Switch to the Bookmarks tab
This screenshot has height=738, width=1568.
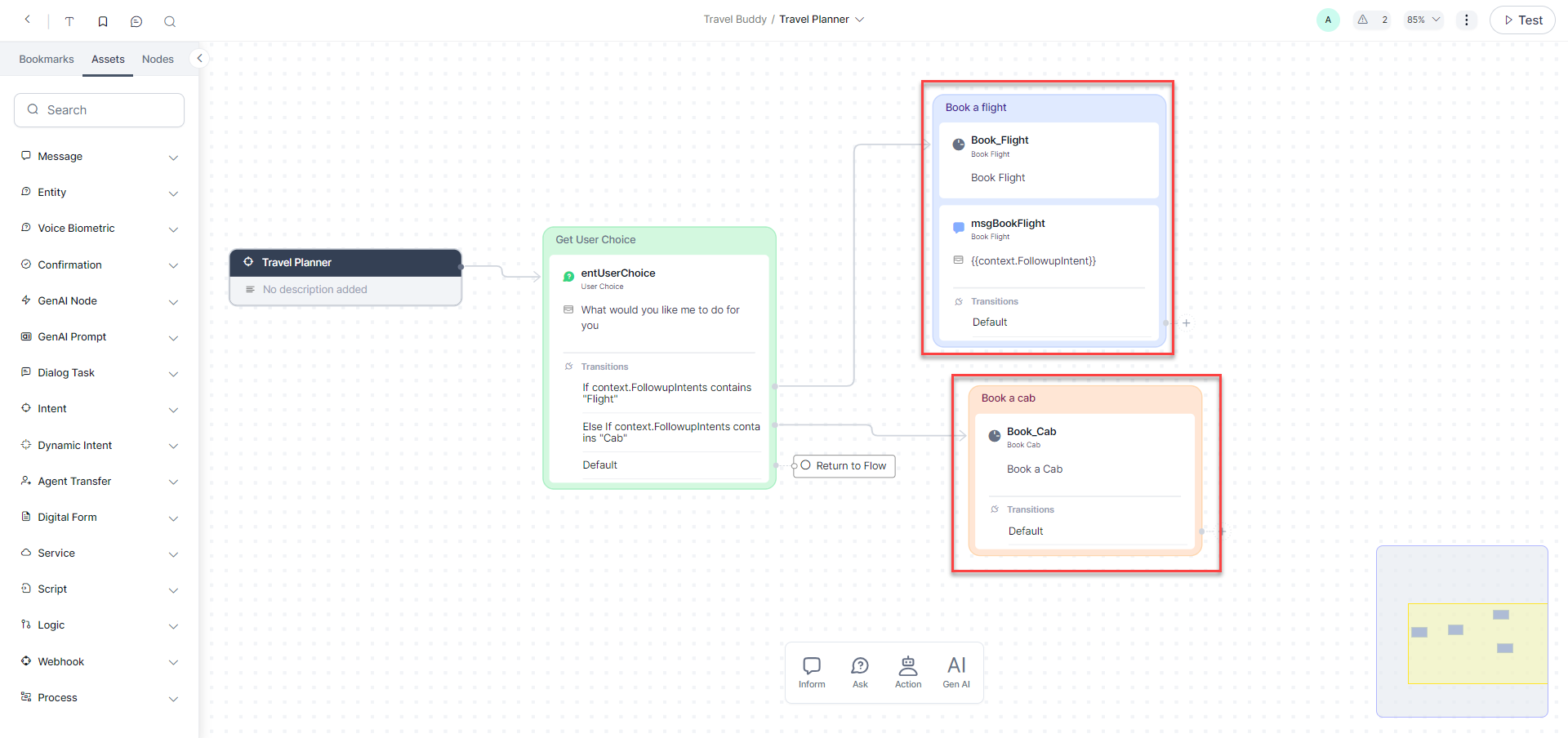point(47,60)
